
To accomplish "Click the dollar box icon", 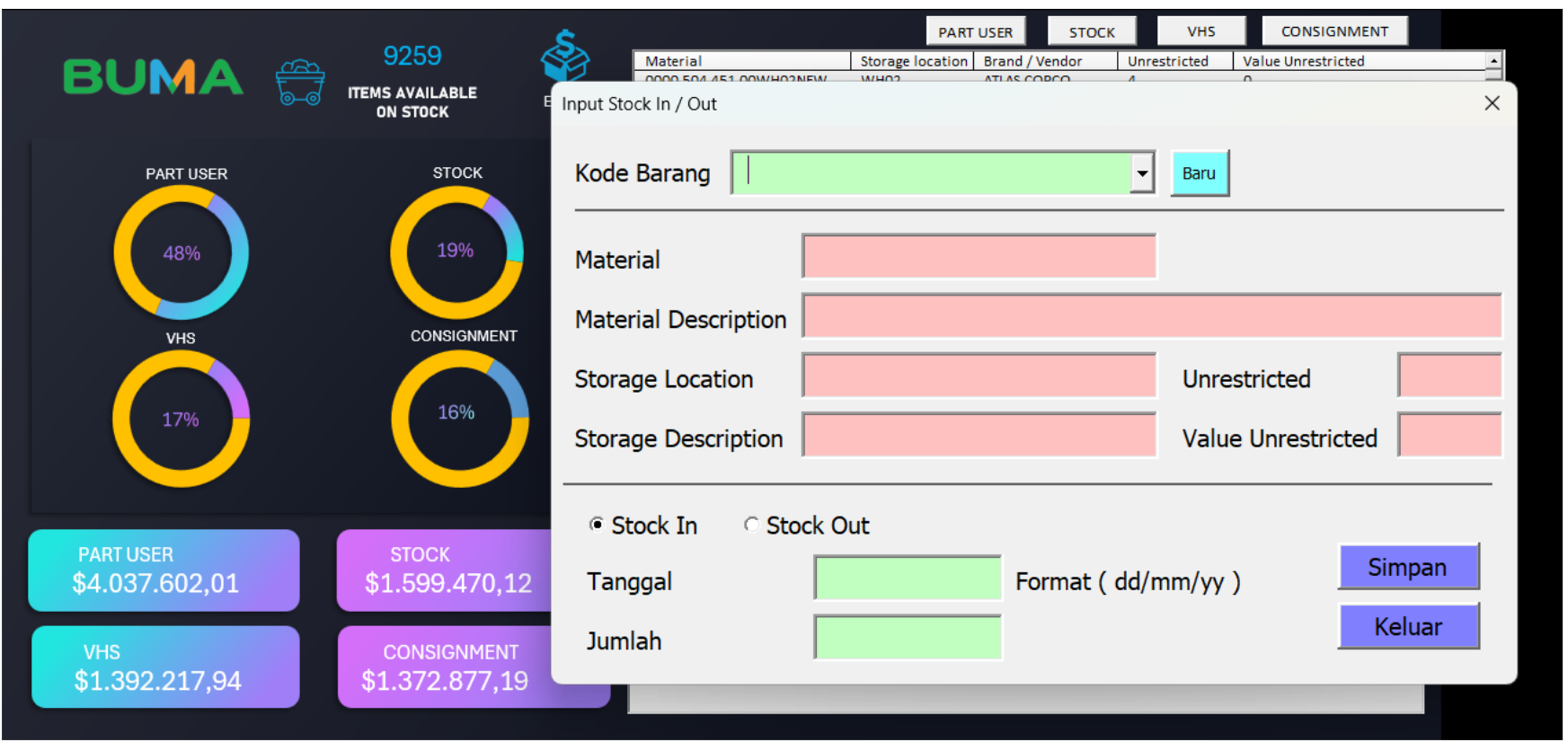I will coord(564,56).
